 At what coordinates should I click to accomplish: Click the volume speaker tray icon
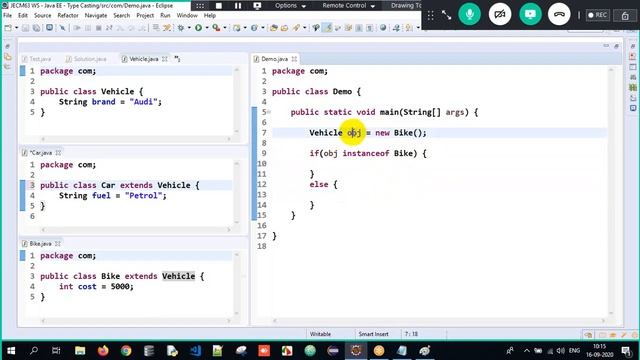(561, 351)
